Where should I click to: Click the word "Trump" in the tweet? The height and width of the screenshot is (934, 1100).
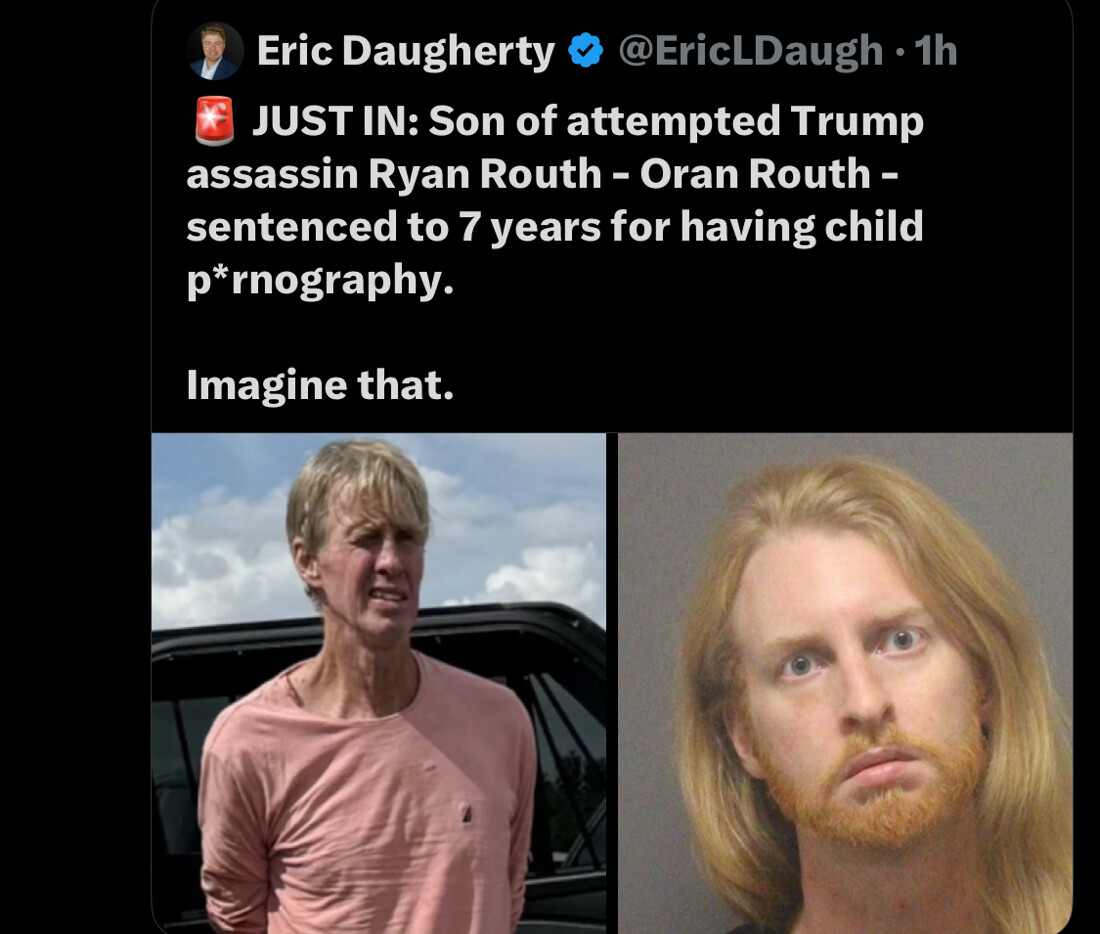(857, 121)
